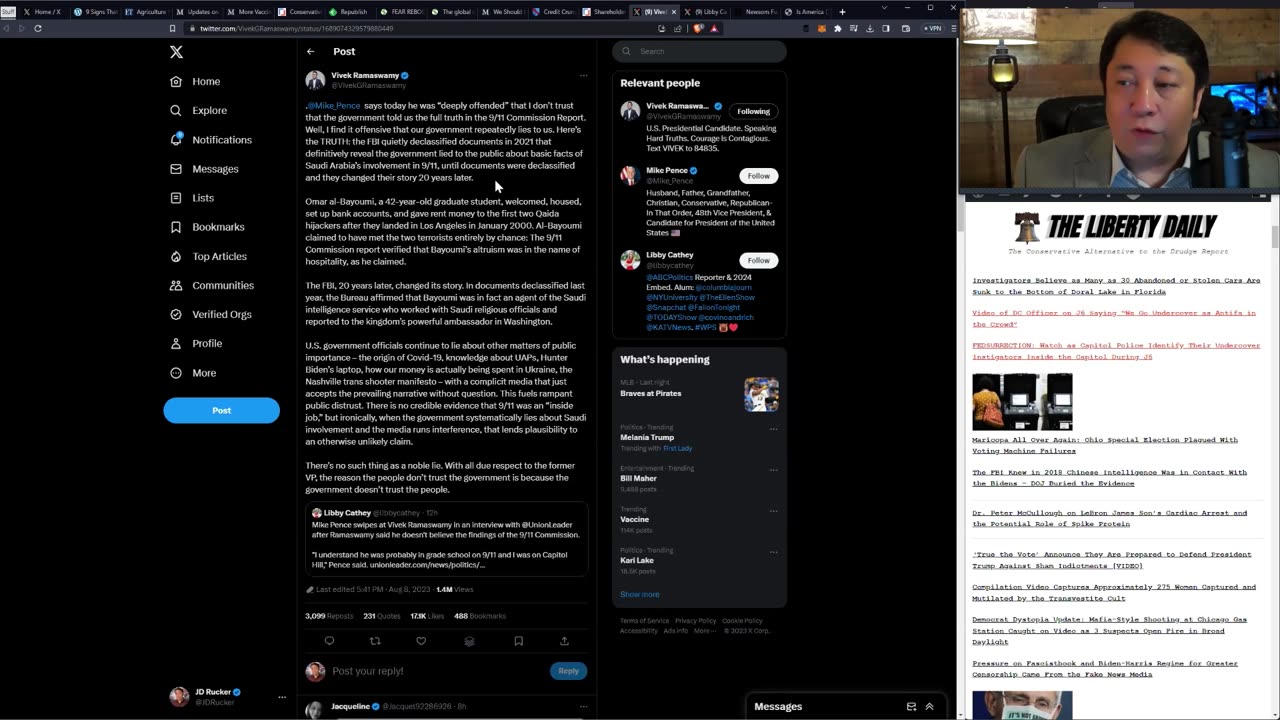The width and height of the screenshot is (1280, 720).
Task: Click Vivek Ramaswamy's post avatar
Action: pos(315,80)
